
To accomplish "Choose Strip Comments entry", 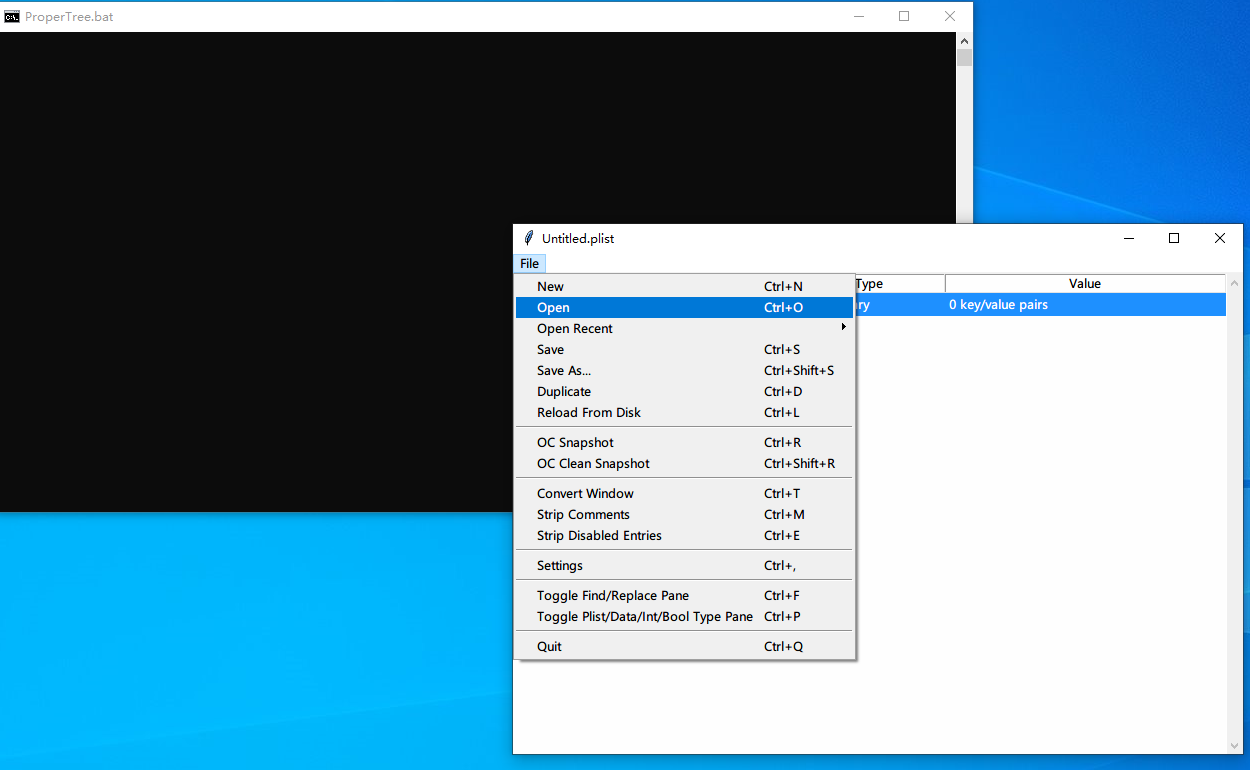I will click(583, 515).
